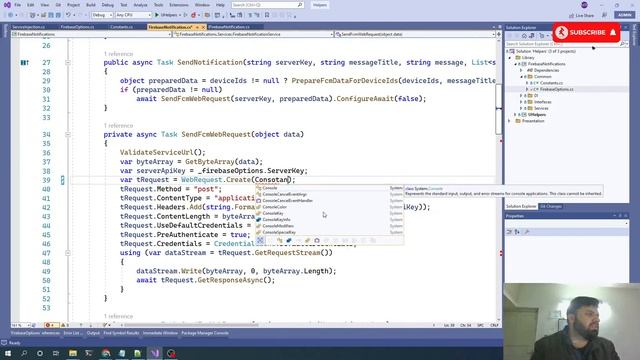Open the Error List tab

pyautogui.click(x=73, y=333)
